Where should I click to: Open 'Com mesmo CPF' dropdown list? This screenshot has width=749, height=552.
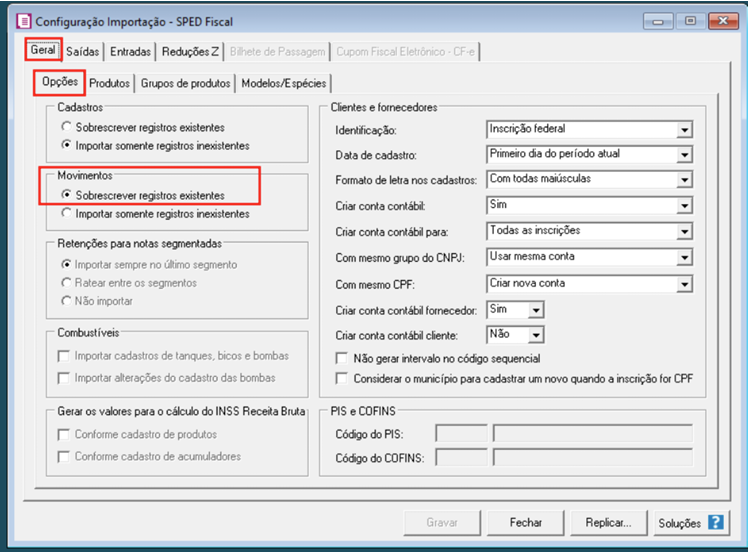click(684, 284)
